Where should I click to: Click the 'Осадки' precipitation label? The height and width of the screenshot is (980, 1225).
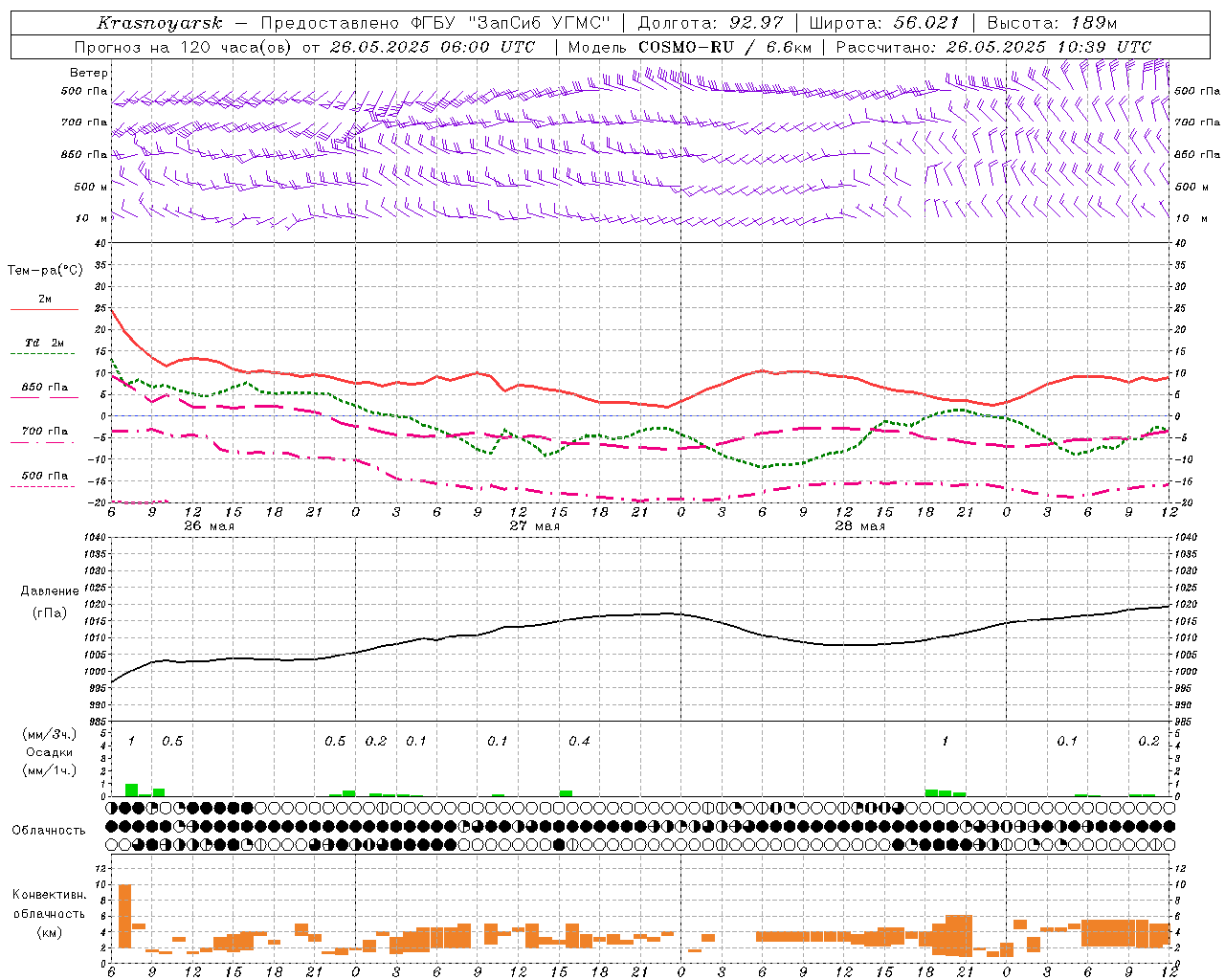coord(49,752)
